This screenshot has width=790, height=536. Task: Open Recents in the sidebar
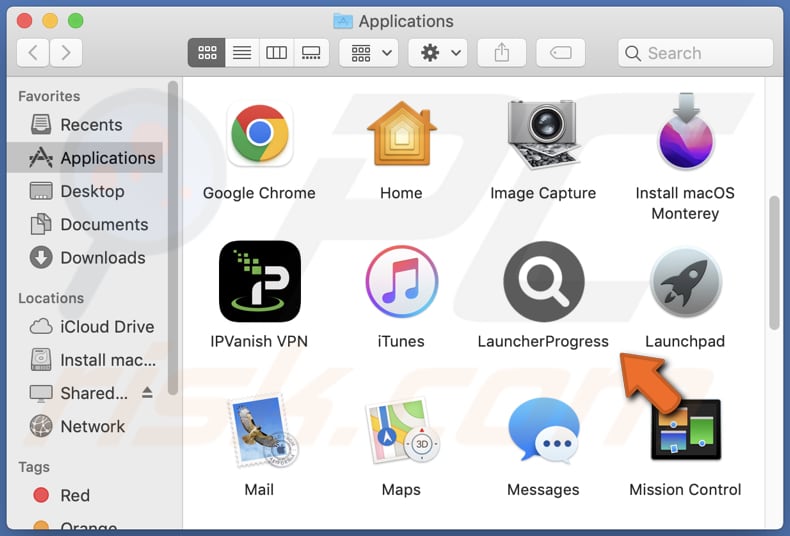(x=86, y=124)
